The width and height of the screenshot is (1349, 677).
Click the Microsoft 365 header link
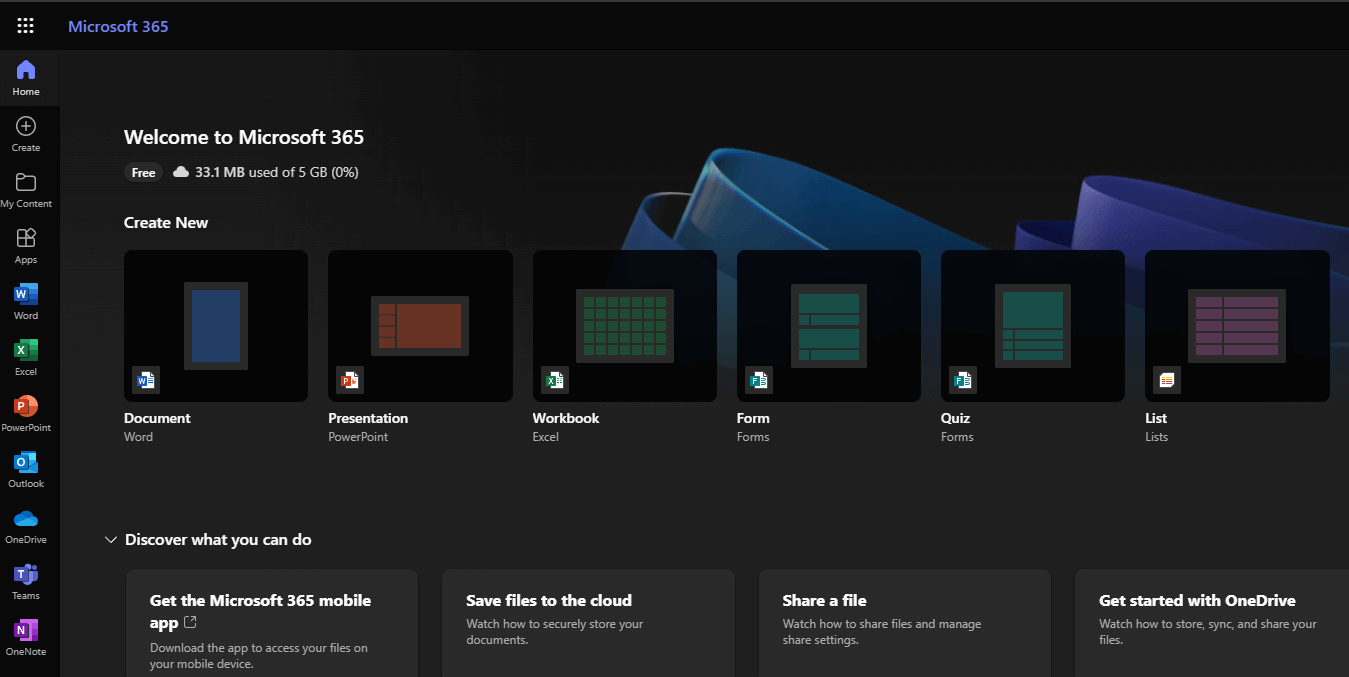pos(118,25)
